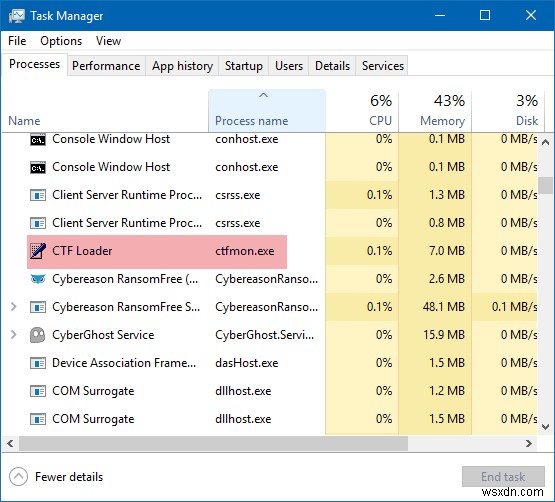Click the horizontal scrollbar right arrow
The height and width of the screenshot is (502, 555).
[529, 443]
